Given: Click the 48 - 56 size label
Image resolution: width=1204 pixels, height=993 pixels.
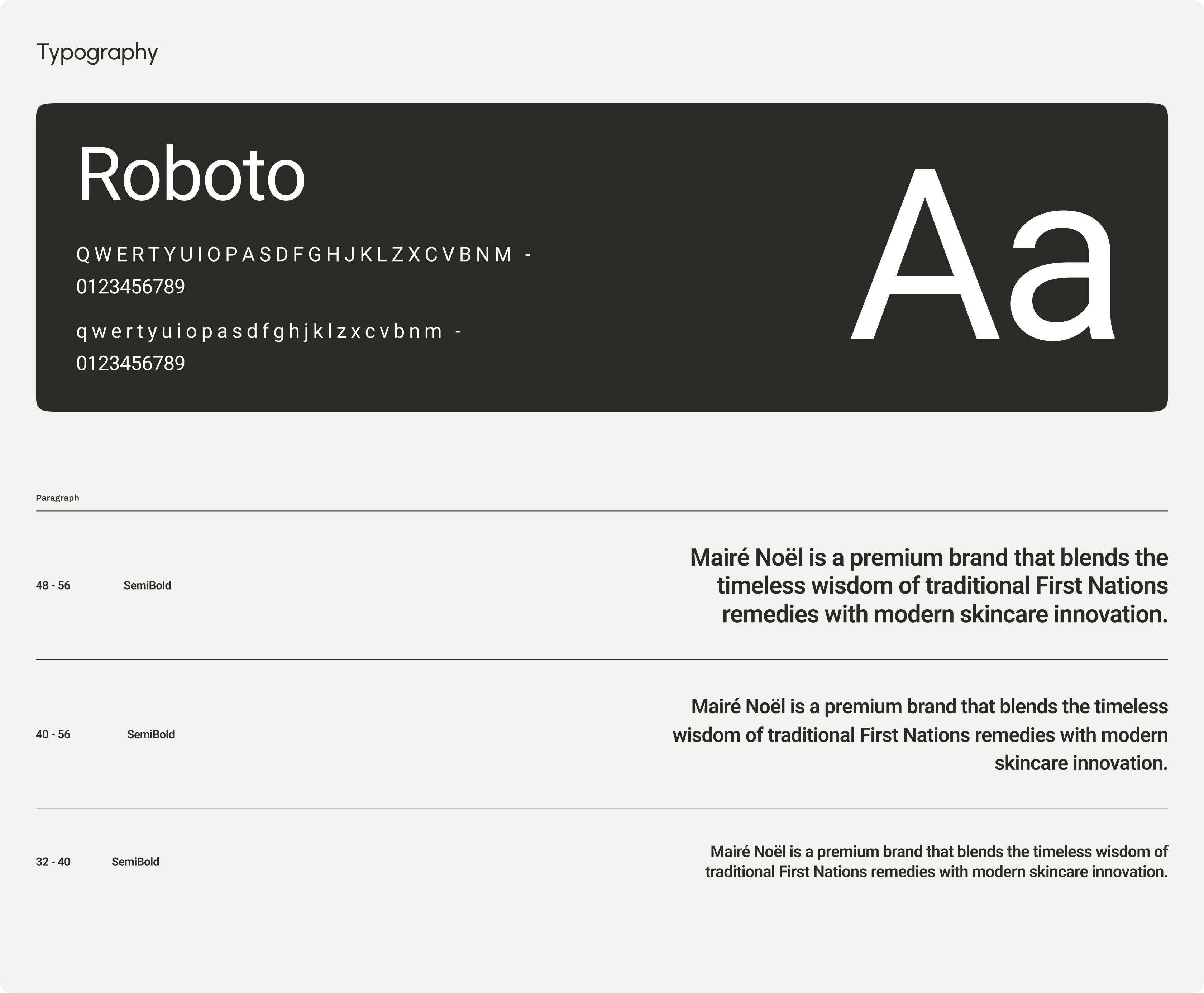Looking at the screenshot, I should click(53, 586).
